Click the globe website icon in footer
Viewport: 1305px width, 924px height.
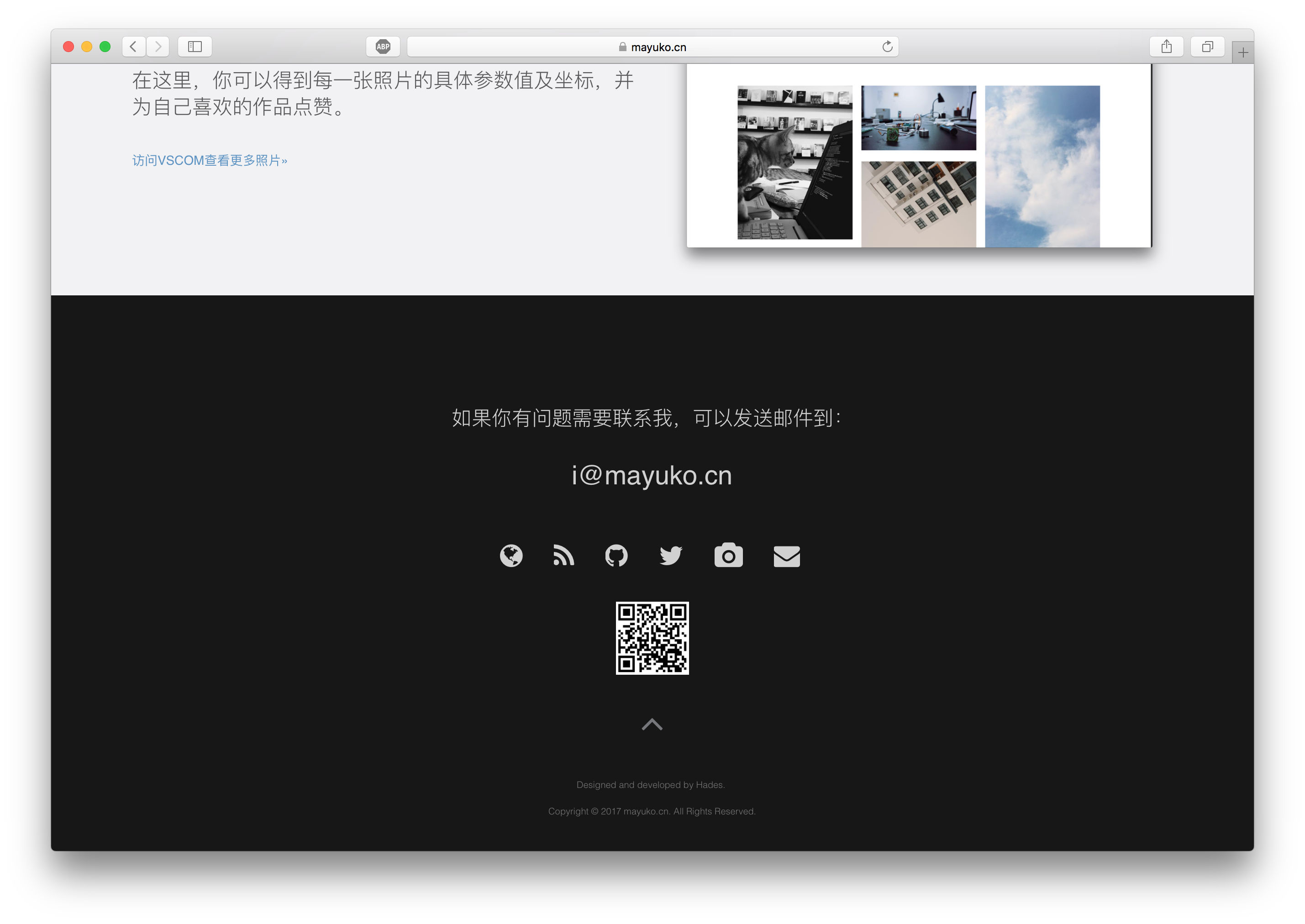point(510,556)
